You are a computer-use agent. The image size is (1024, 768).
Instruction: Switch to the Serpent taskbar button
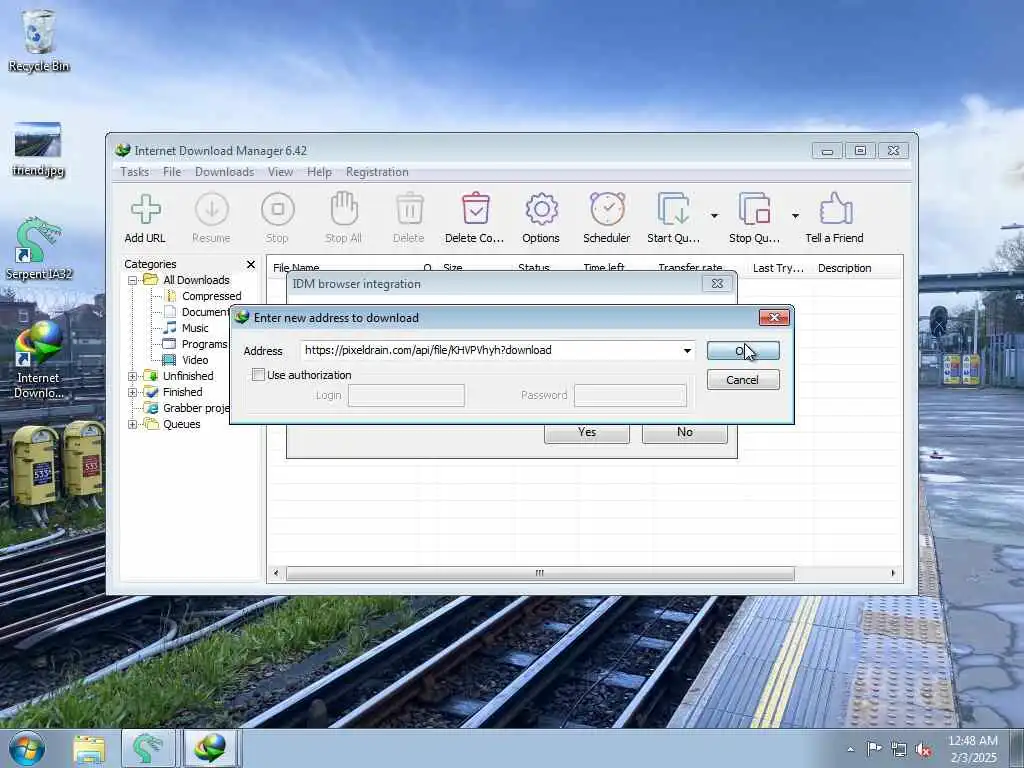[x=148, y=748]
